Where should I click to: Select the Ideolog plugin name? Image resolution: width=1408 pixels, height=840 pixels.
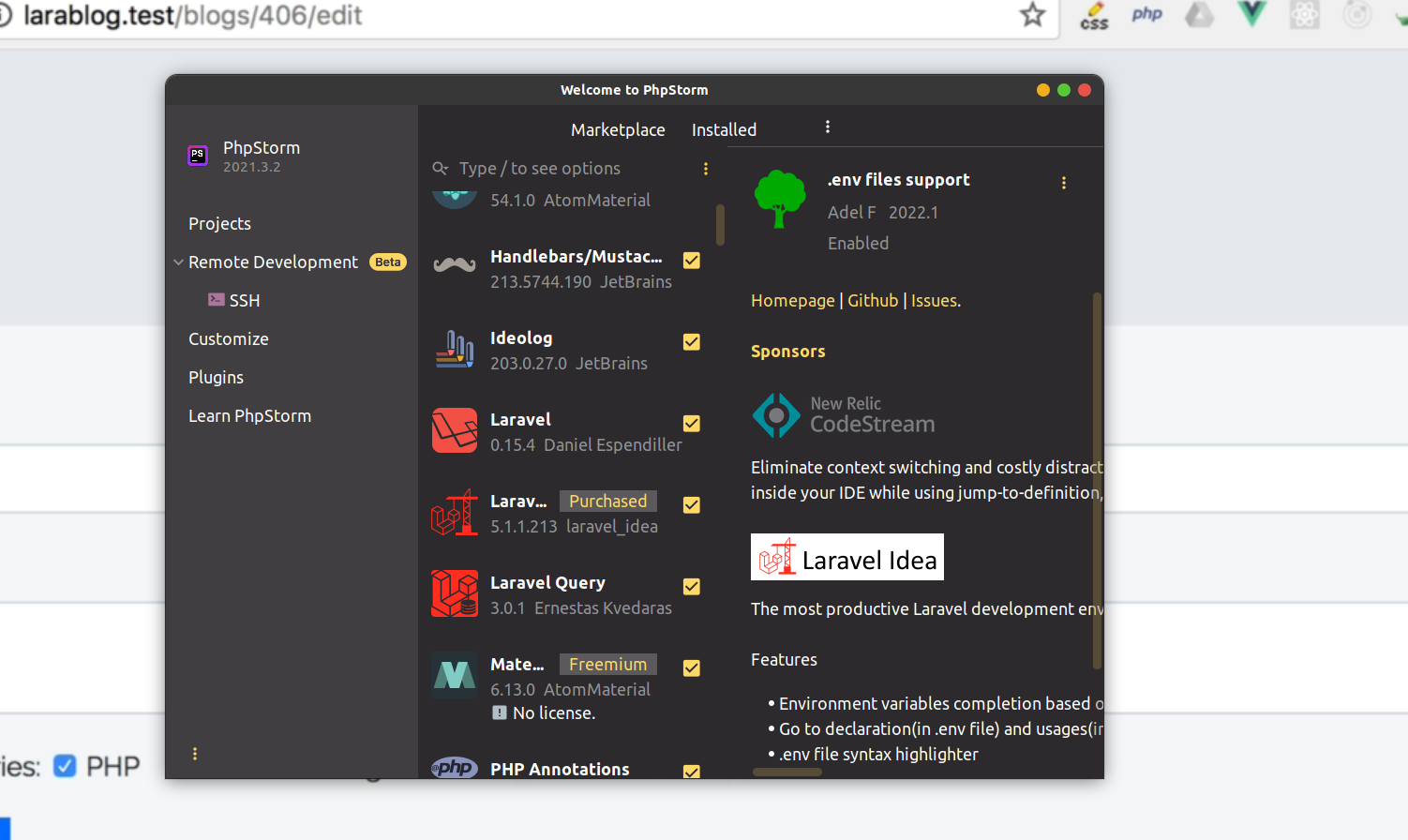tap(521, 338)
